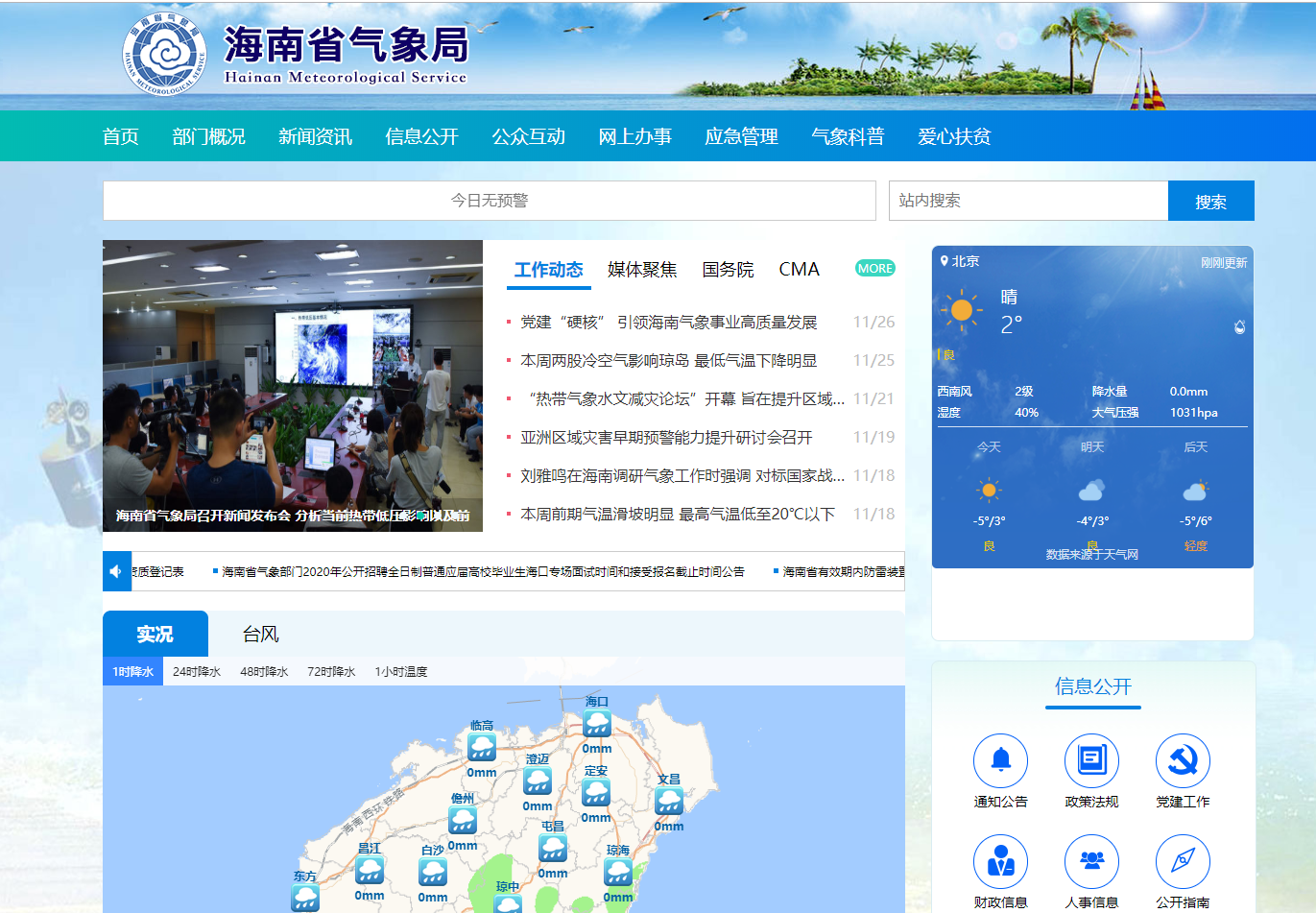This screenshot has height=913, width=1316.
Task: Click the 公开指南 compass icon
Action: [x=1183, y=861]
